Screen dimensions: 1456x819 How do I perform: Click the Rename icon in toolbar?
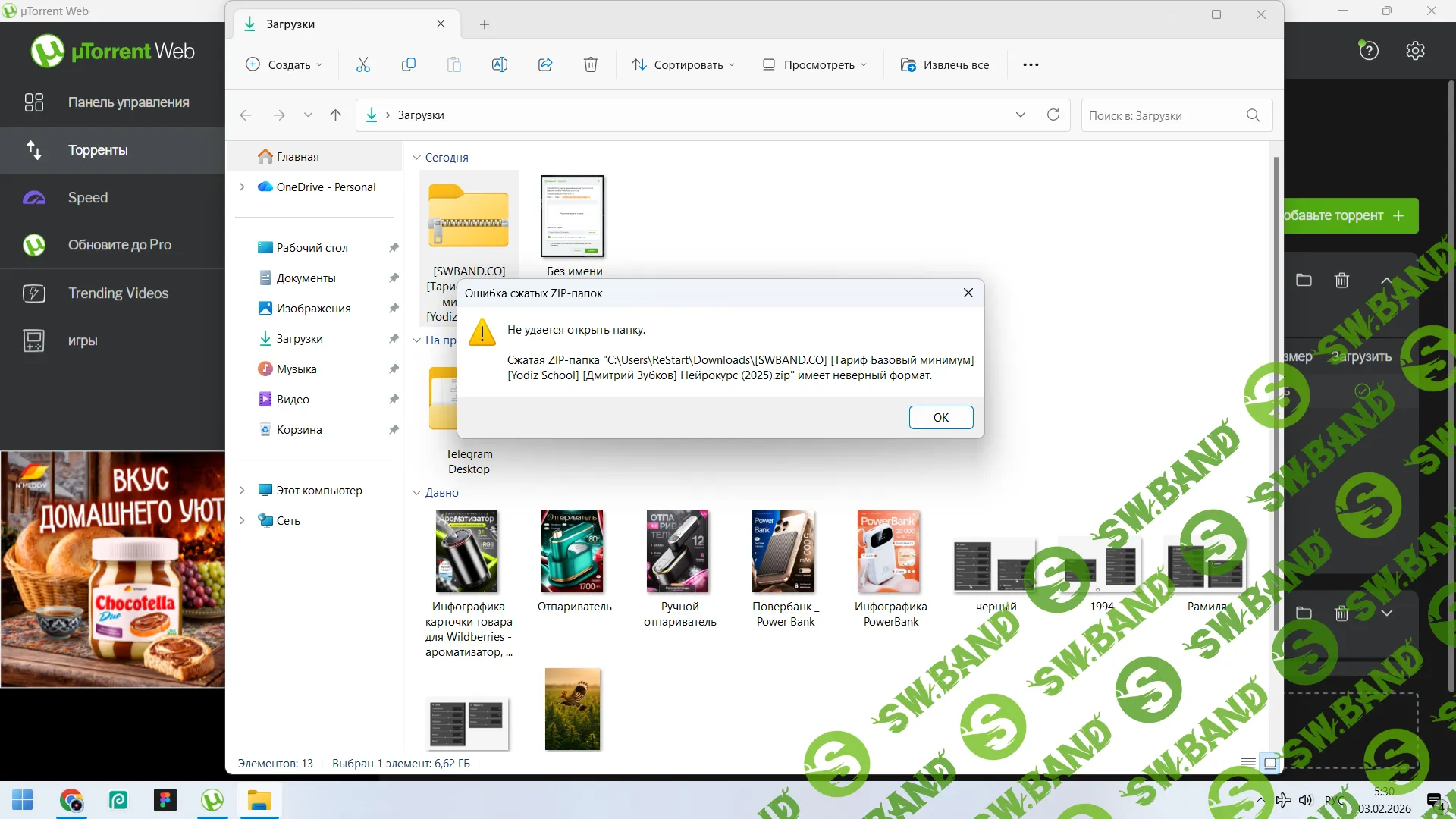500,64
